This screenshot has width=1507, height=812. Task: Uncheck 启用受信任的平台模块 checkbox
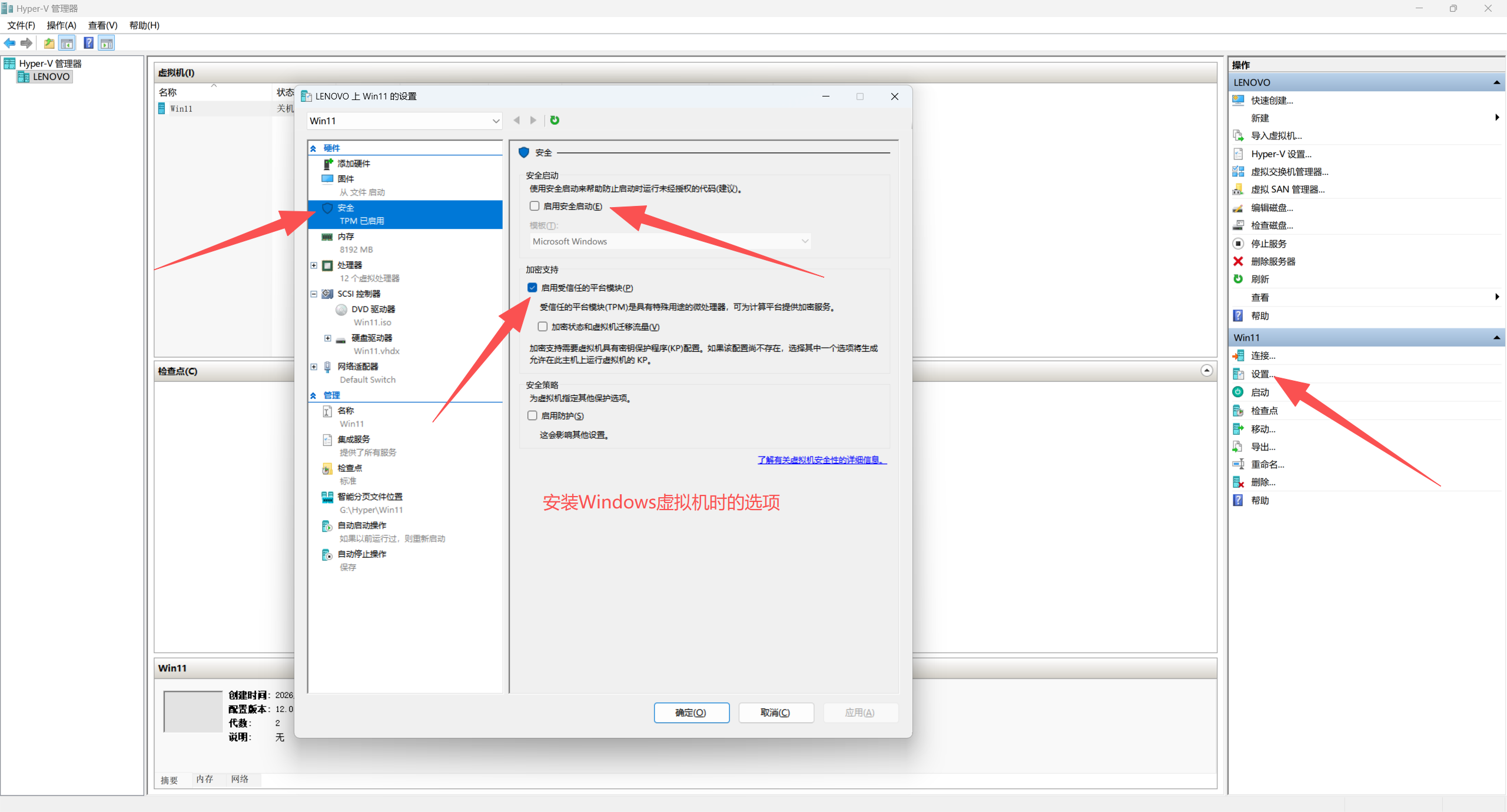tap(532, 288)
